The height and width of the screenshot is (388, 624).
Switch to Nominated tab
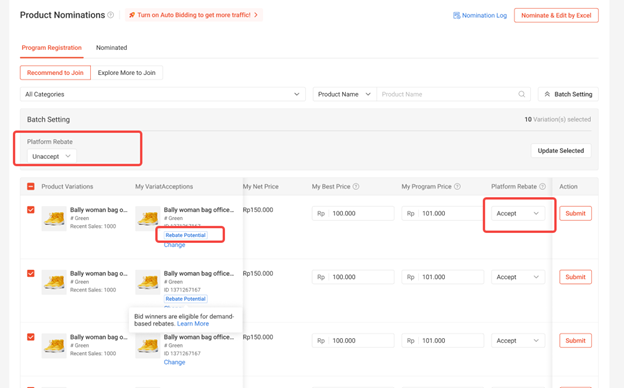tap(111, 48)
